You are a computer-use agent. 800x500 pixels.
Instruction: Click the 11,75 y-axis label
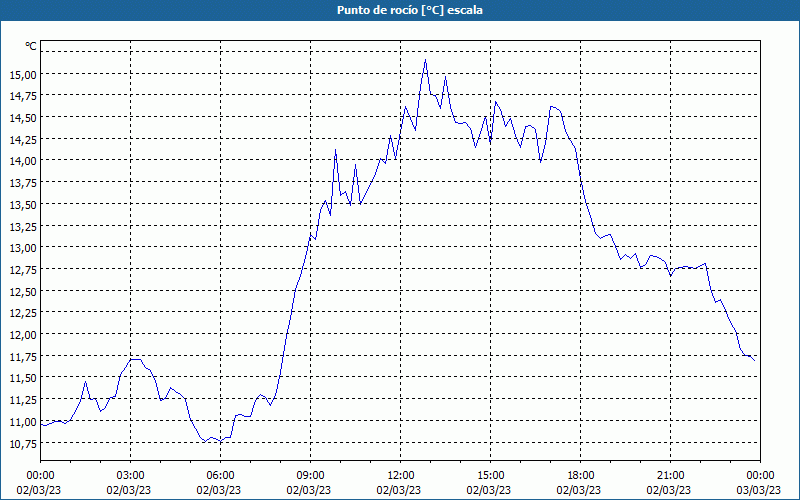coord(23,357)
